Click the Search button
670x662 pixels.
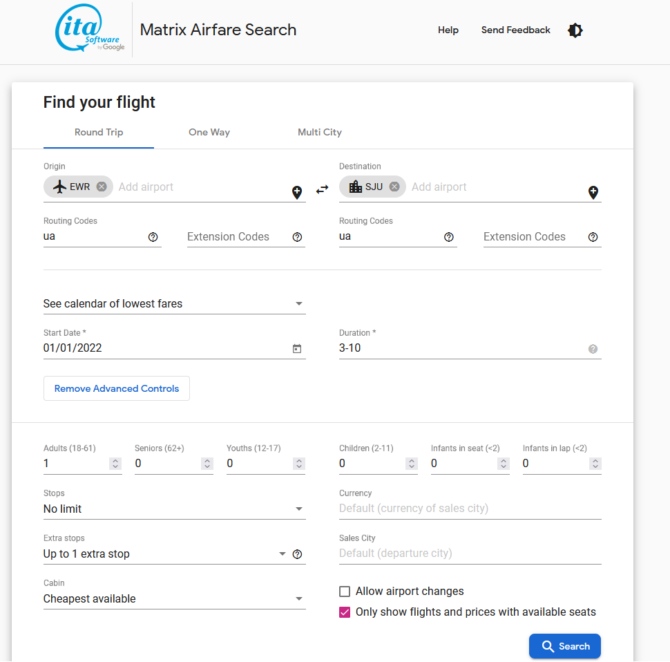pyautogui.click(x=565, y=646)
